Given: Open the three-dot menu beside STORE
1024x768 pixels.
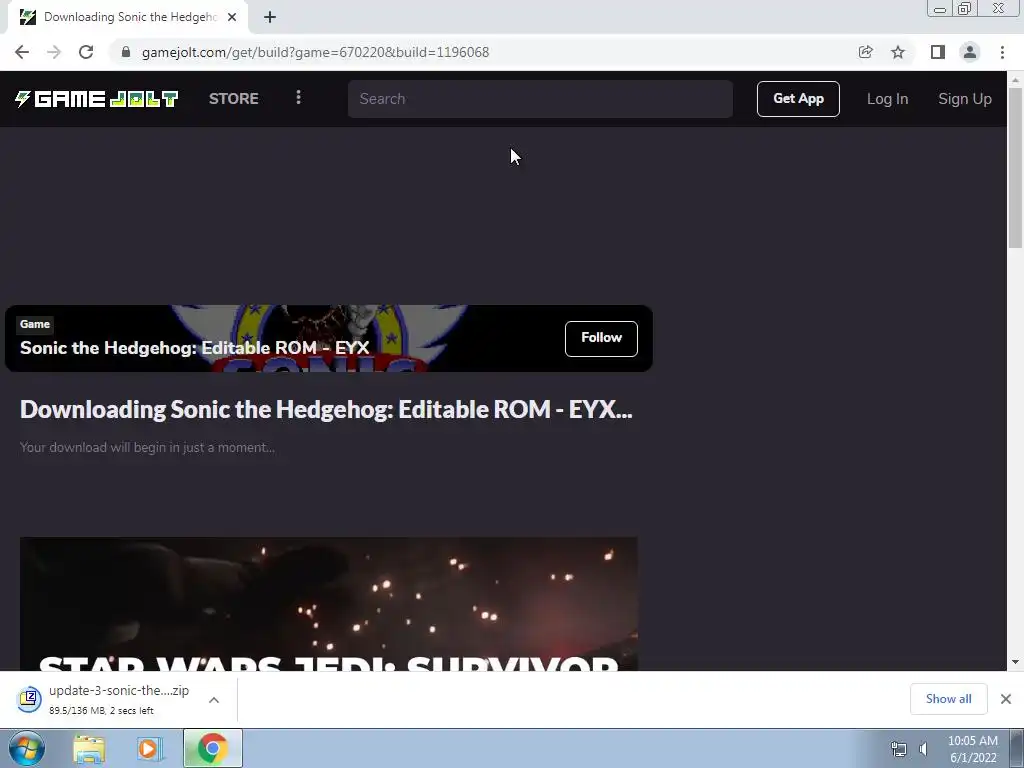Looking at the screenshot, I should [x=298, y=98].
